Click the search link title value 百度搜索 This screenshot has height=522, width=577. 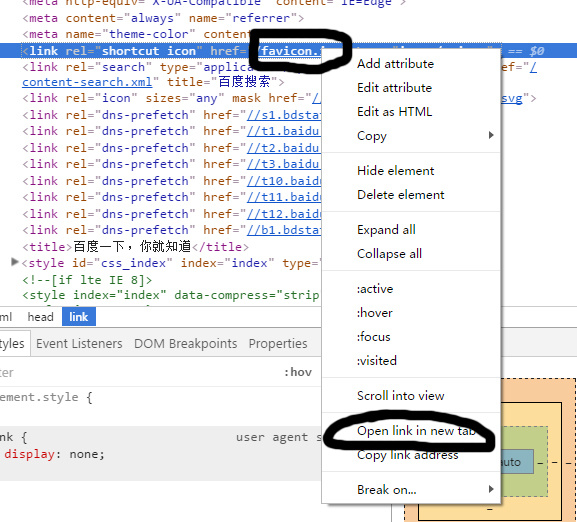click(x=244, y=82)
